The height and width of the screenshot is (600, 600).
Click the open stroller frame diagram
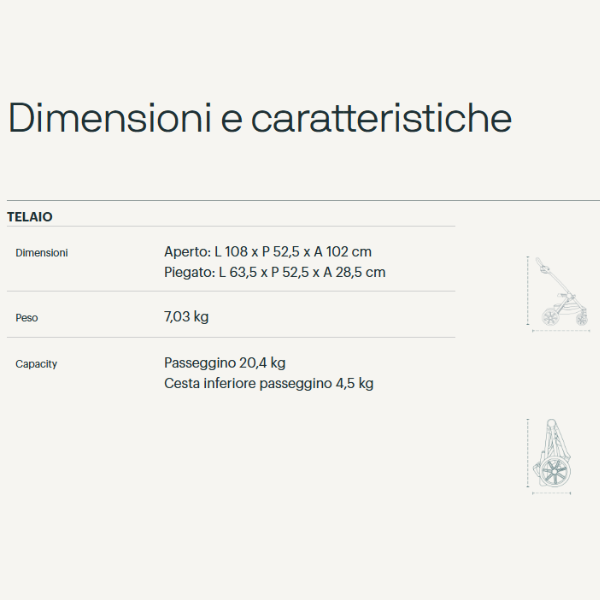coord(561,292)
